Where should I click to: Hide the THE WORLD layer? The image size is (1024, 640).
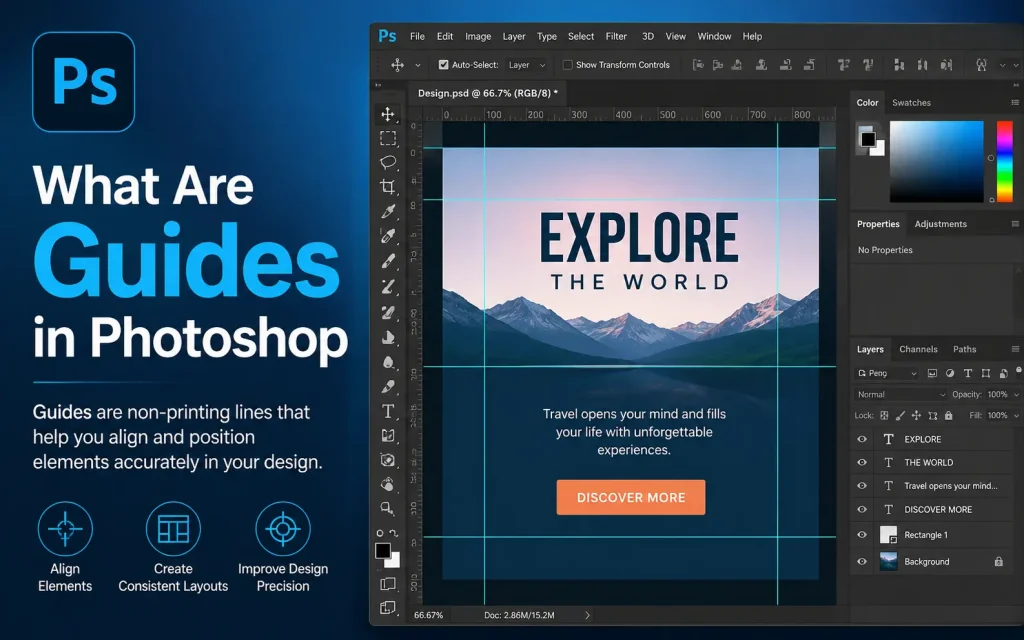coord(862,462)
